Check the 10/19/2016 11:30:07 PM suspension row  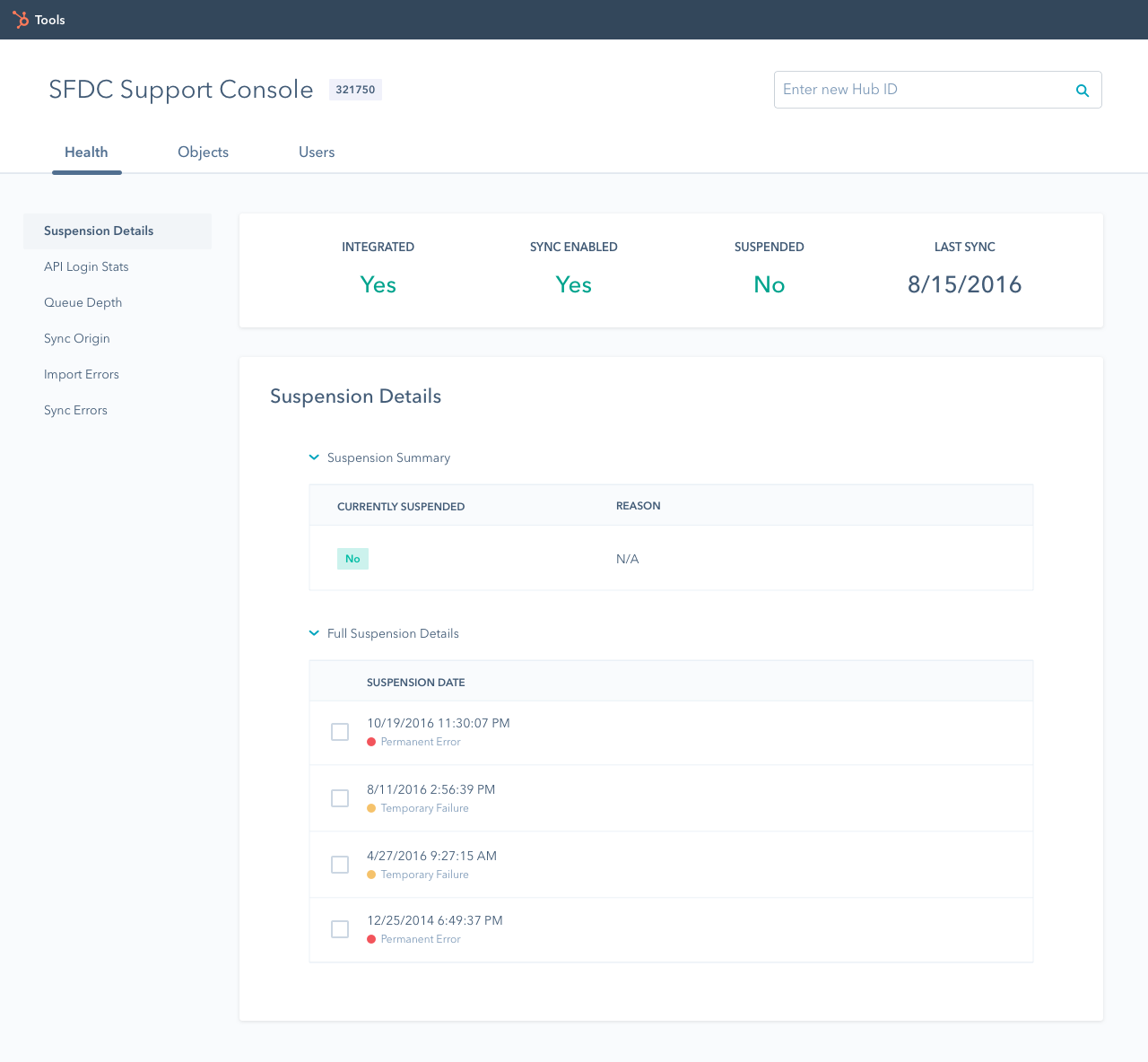click(x=340, y=732)
